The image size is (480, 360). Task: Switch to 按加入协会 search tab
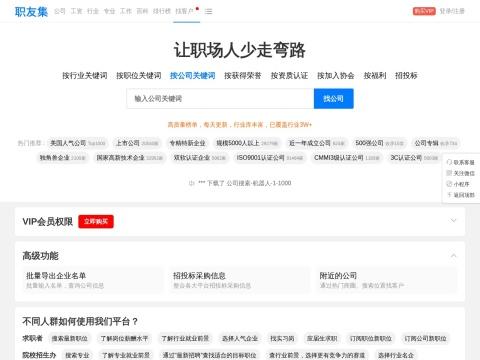(x=336, y=76)
